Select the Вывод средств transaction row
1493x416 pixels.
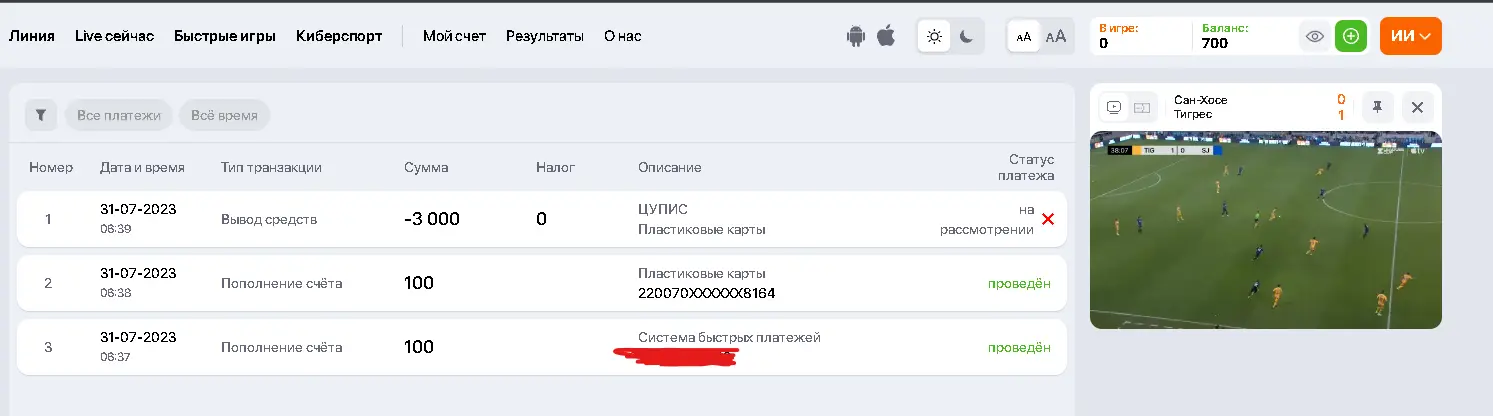click(x=542, y=219)
